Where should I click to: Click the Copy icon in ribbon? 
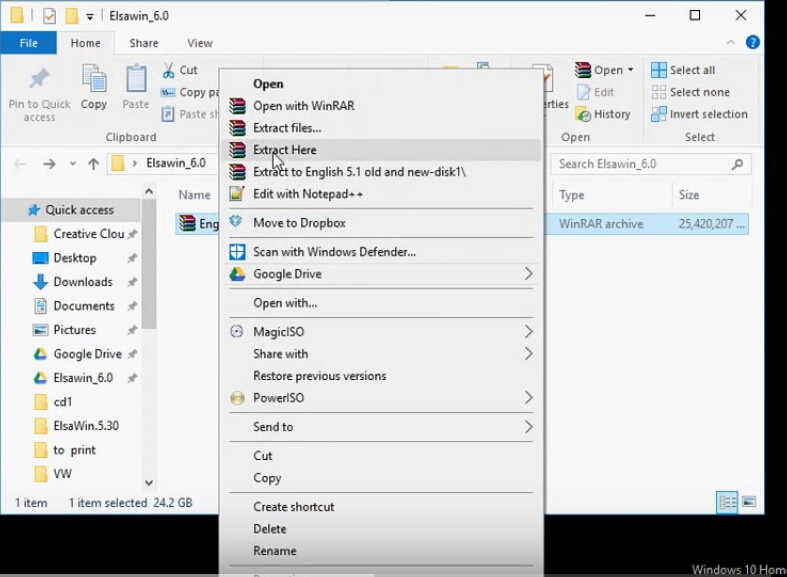(x=94, y=79)
